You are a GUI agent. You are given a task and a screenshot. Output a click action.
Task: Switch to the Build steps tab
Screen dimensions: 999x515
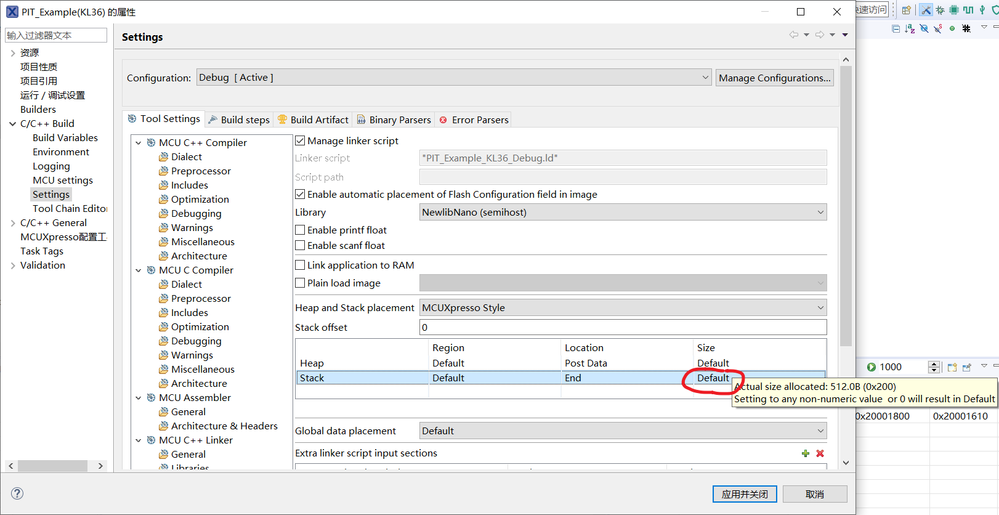tap(239, 119)
